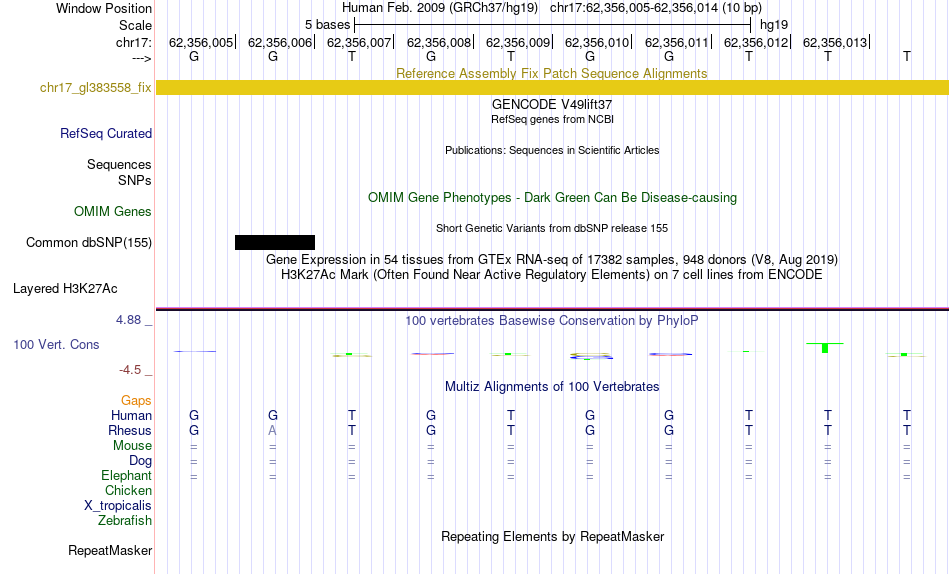The width and height of the screenshot is (950, 574).
Task: Click the X_tropicalis species label
Action: coord(118,506)
